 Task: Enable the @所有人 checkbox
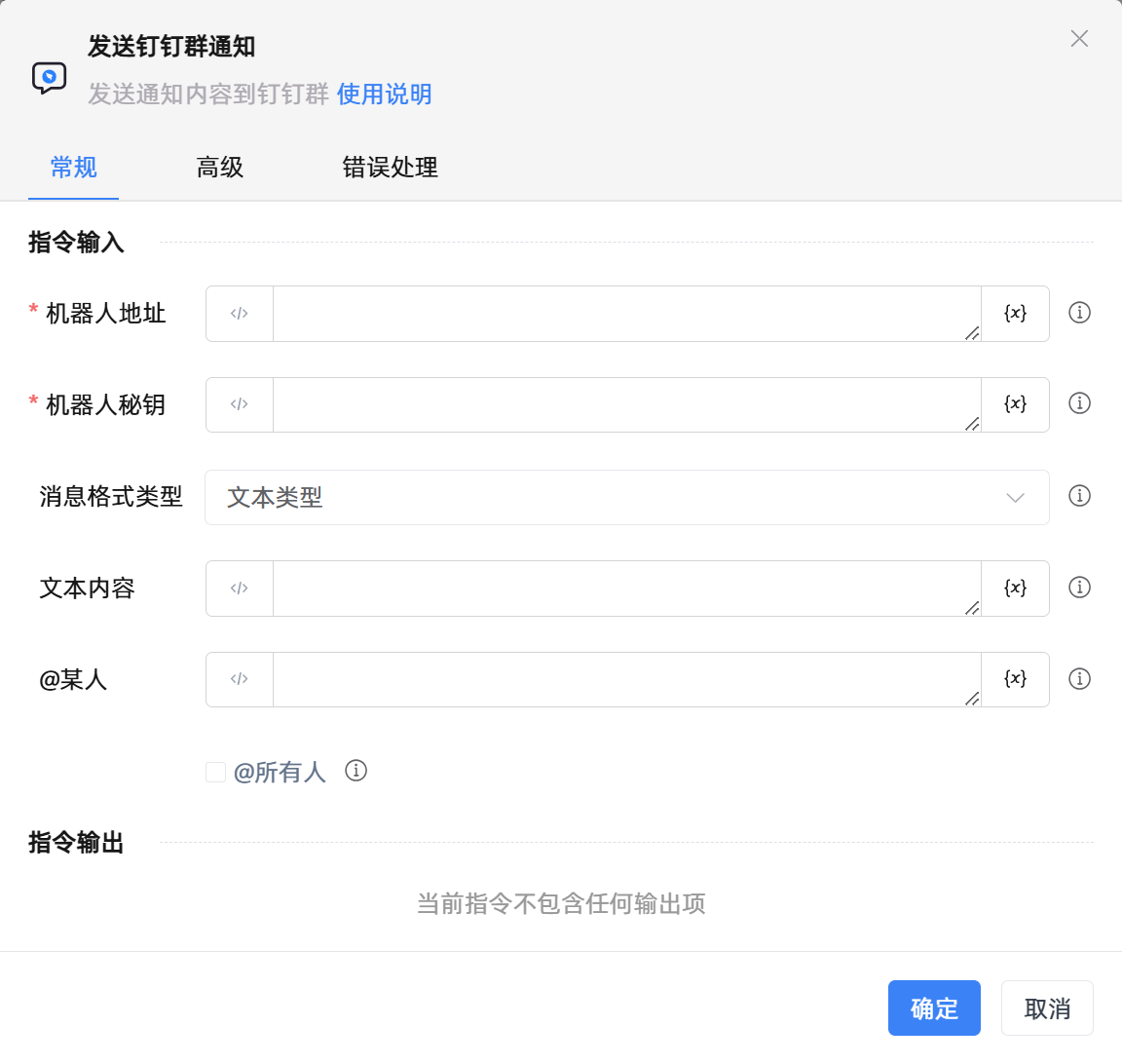[215, 772]
